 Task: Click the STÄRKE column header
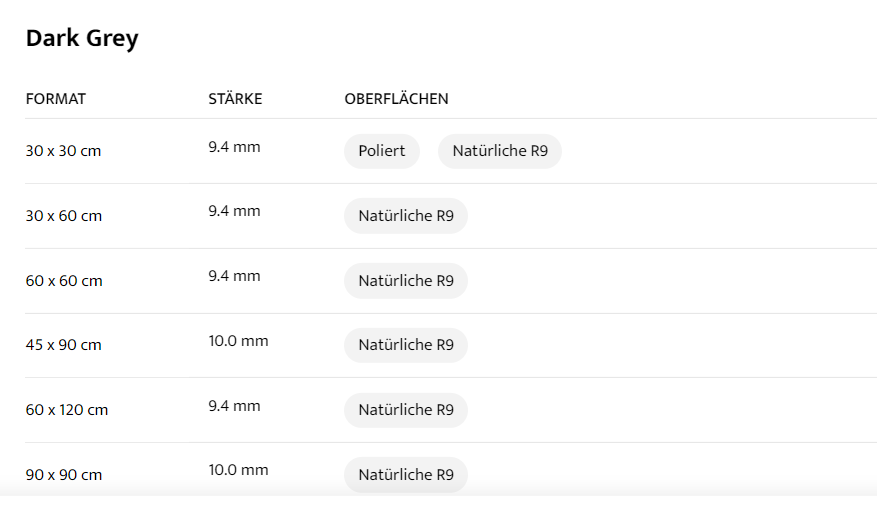(235, 99)
